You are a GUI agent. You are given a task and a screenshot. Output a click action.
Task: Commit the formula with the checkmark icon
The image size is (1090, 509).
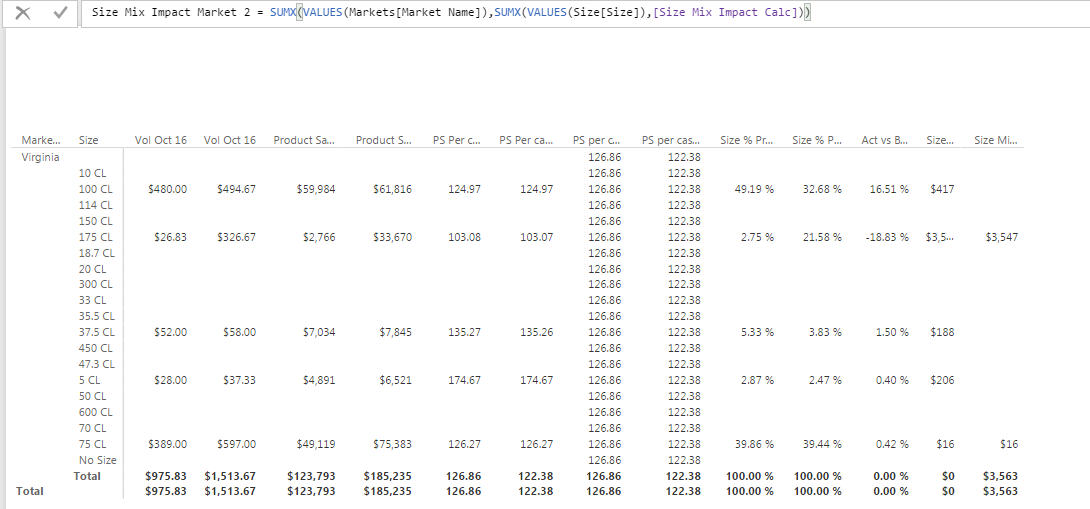pos(60,13)
